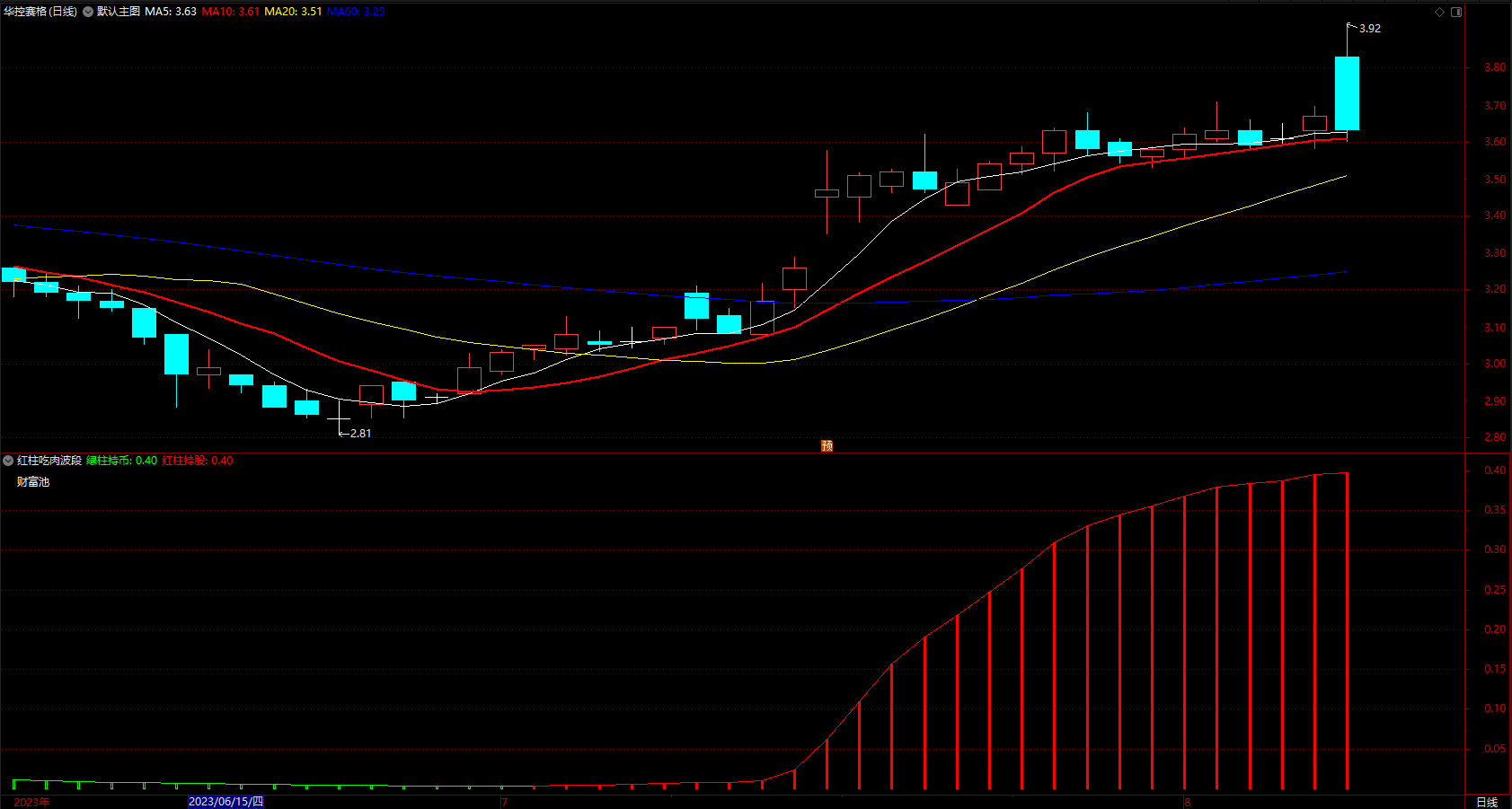Image resolution: width=1512 pixels, height=809 pixels.
Task: Select the MA60: 3.25 label
Action: [x=356, y=12]
